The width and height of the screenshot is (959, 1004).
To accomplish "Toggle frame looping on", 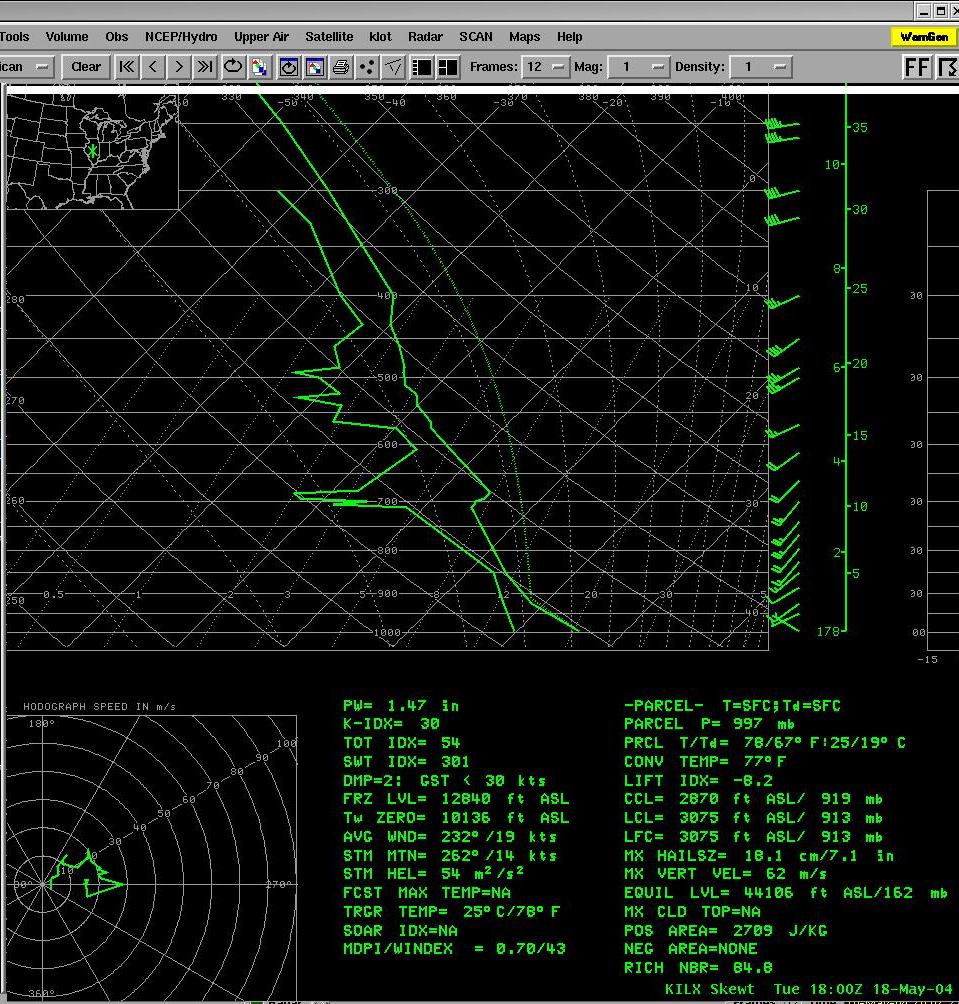I will click(x=233, y=67).
